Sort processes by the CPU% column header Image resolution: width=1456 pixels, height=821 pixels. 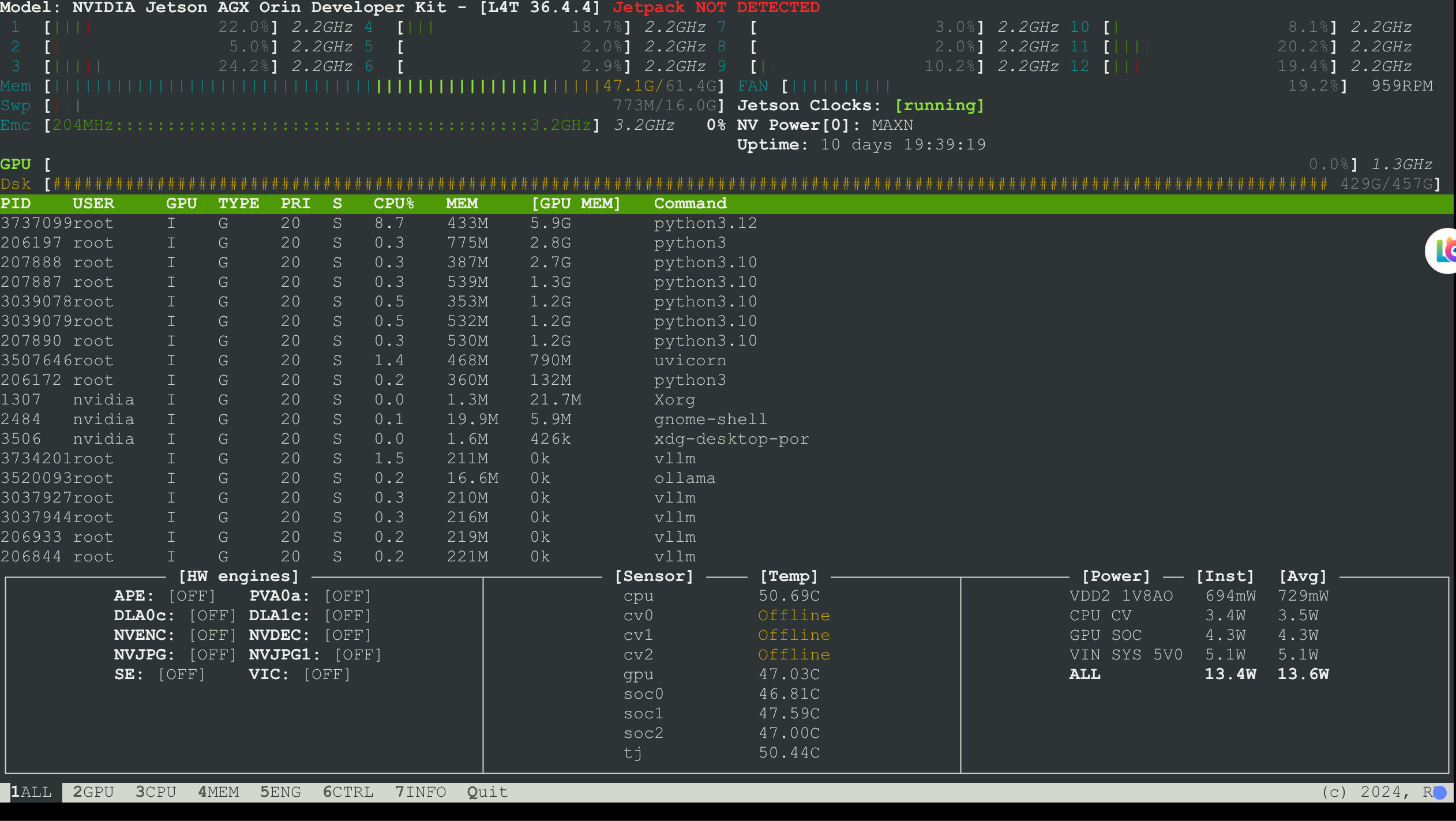coord(394,204)
